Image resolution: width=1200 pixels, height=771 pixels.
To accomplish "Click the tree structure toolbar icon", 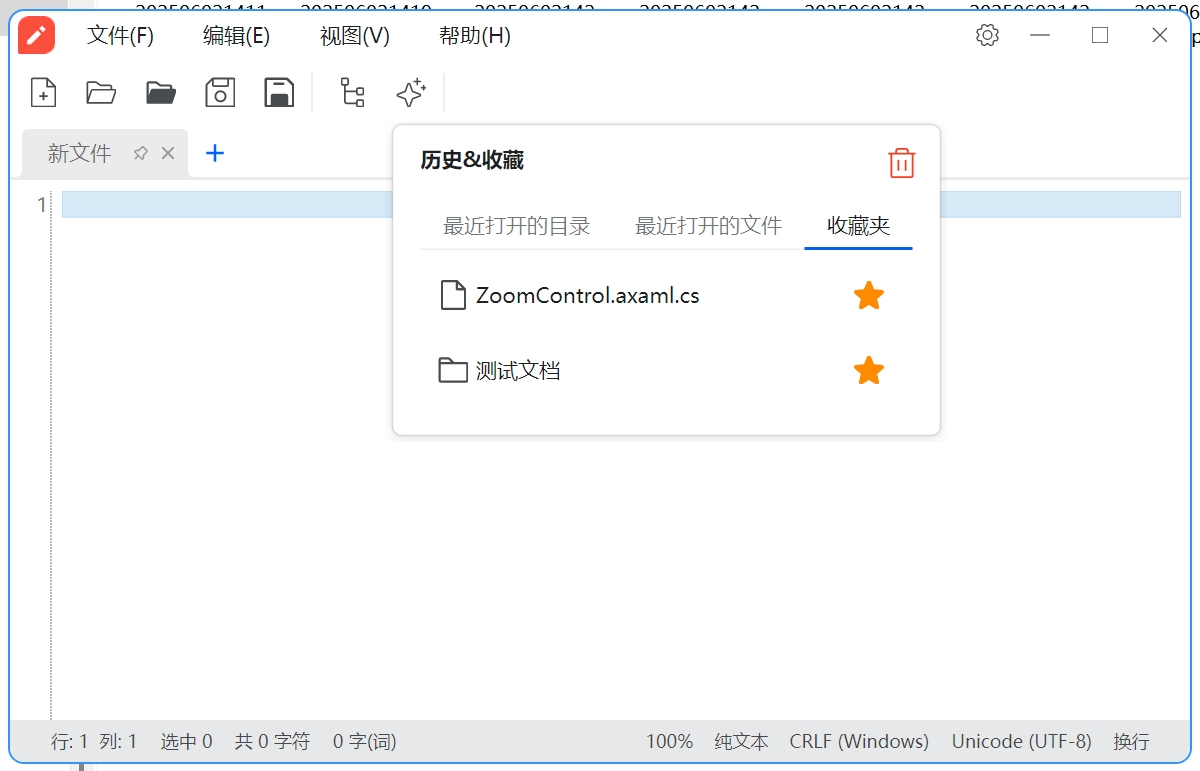I will point(352,93).
